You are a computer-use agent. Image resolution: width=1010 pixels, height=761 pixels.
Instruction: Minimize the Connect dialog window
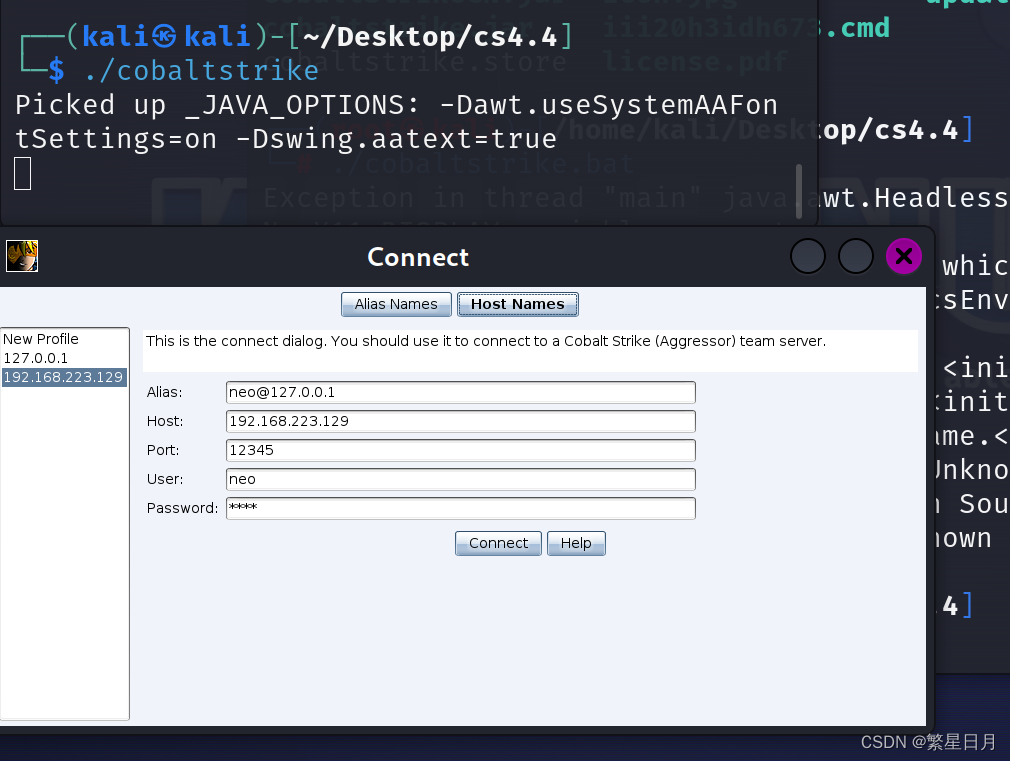808,256
